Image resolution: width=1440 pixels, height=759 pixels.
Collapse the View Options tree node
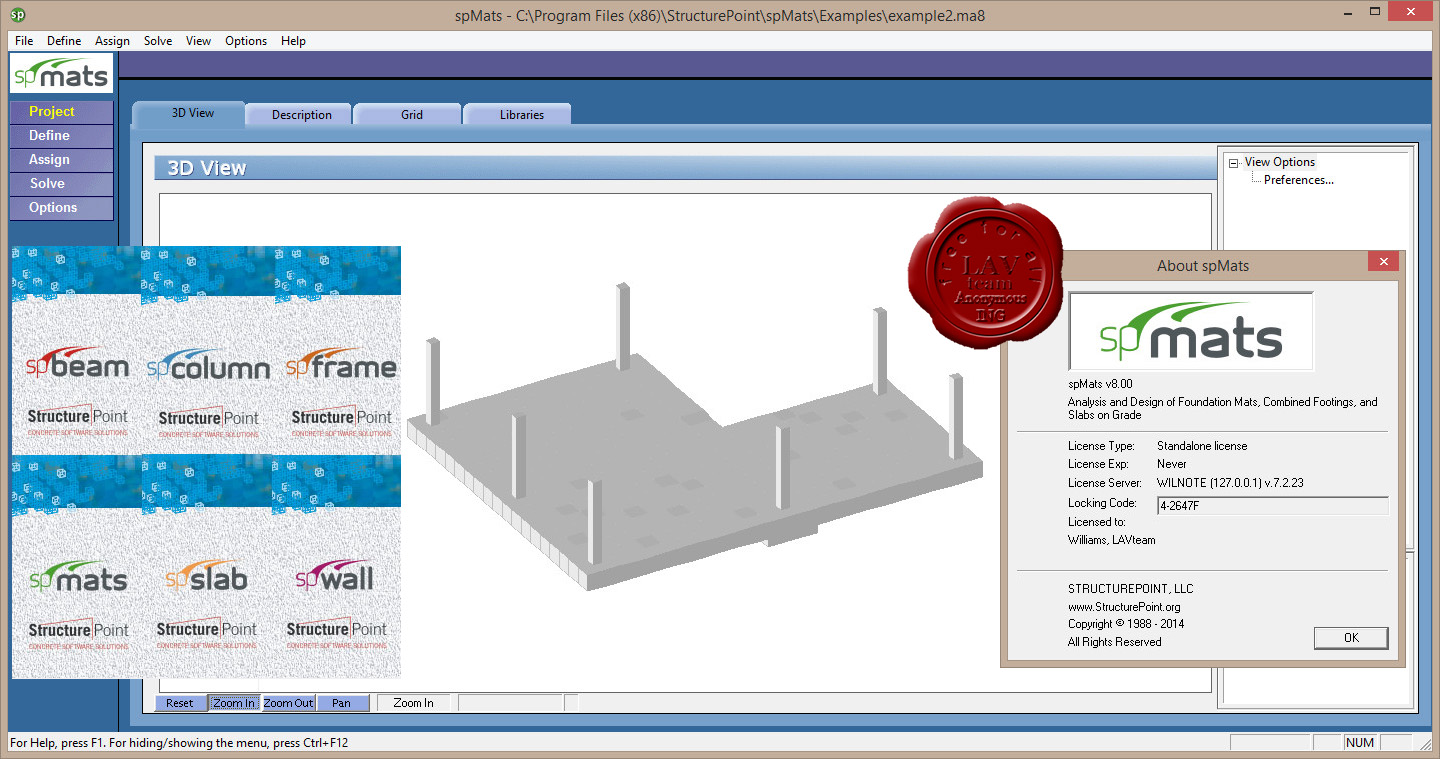[1234, 162]
